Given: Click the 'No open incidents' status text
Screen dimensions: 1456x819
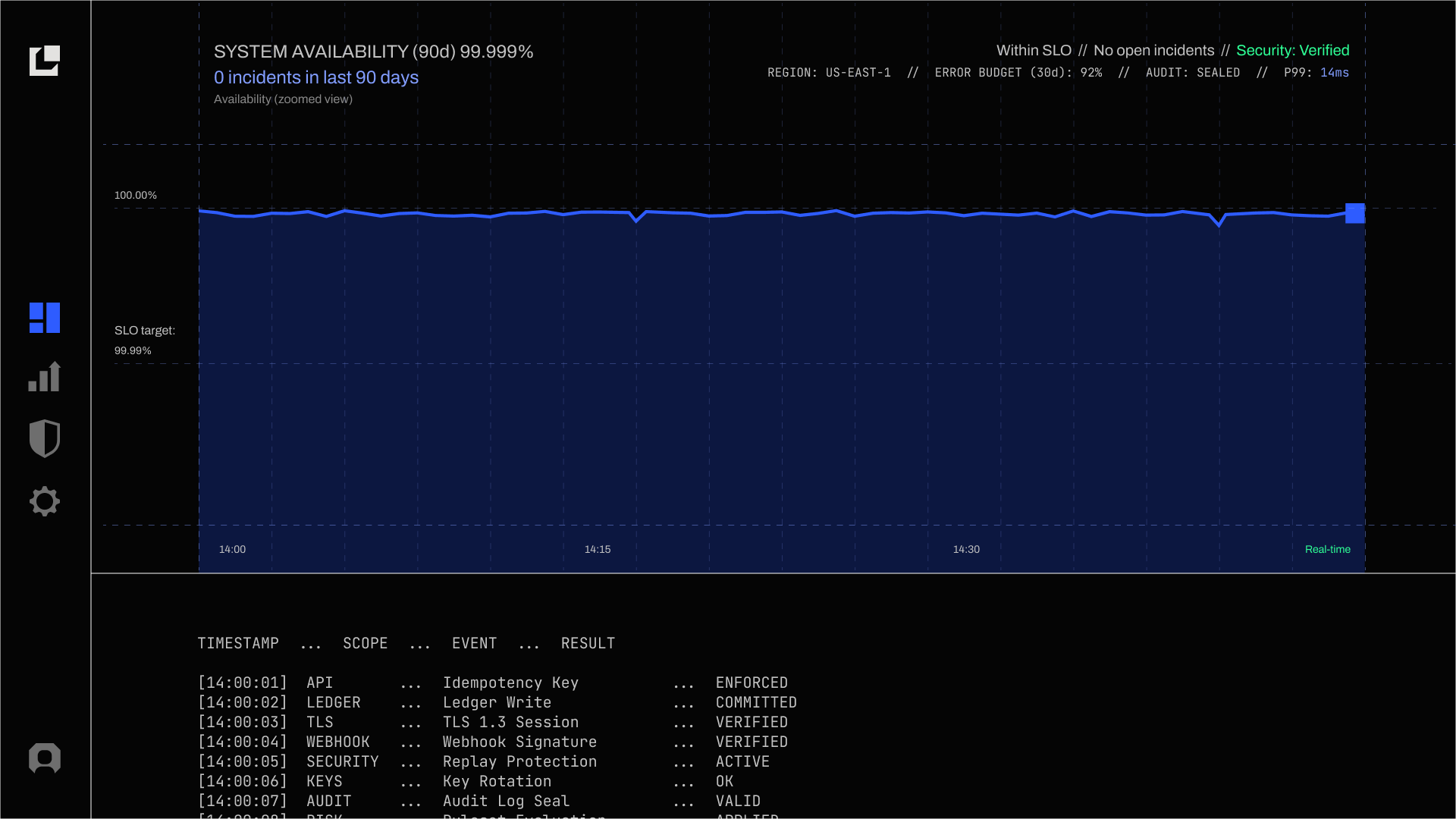Looking at the screenshot, I should point(1153,50).
